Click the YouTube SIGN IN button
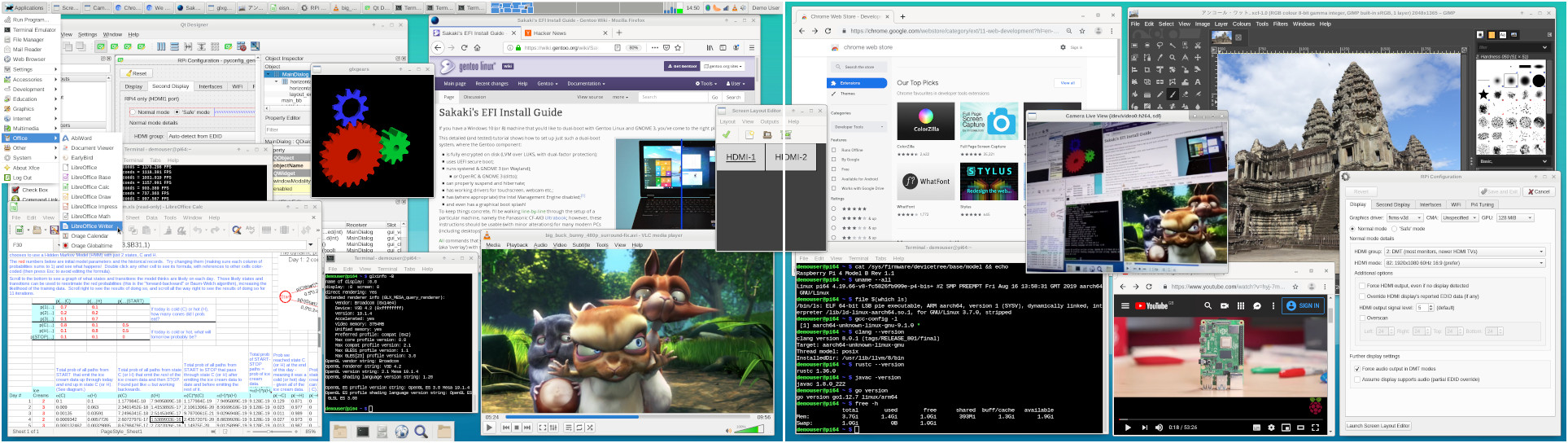Viewport: 1568px width, 443px height. [1303, 305]
